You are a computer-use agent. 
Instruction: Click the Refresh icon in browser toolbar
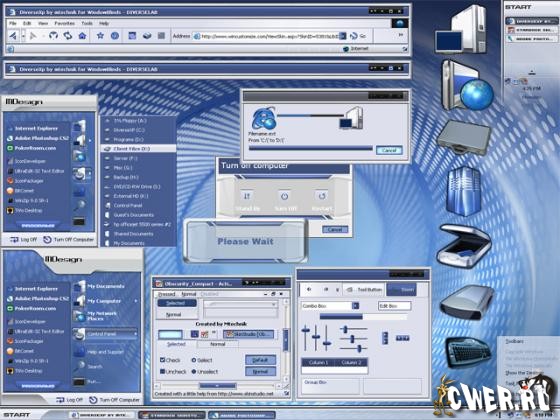click(68, 36)
